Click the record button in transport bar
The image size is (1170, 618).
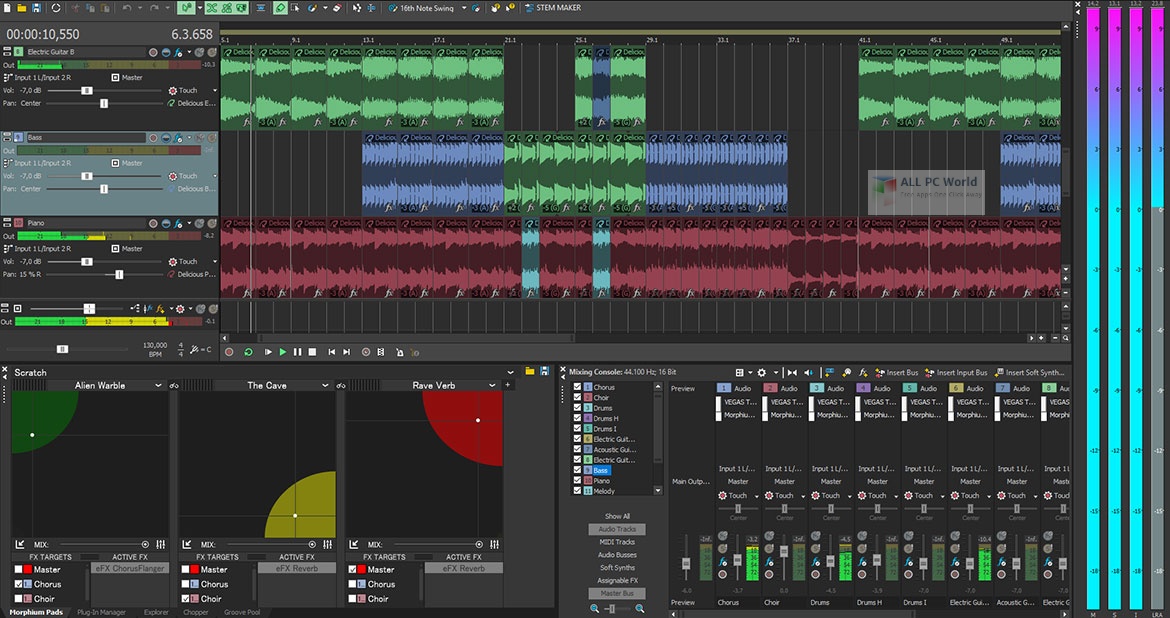(229, 352)
